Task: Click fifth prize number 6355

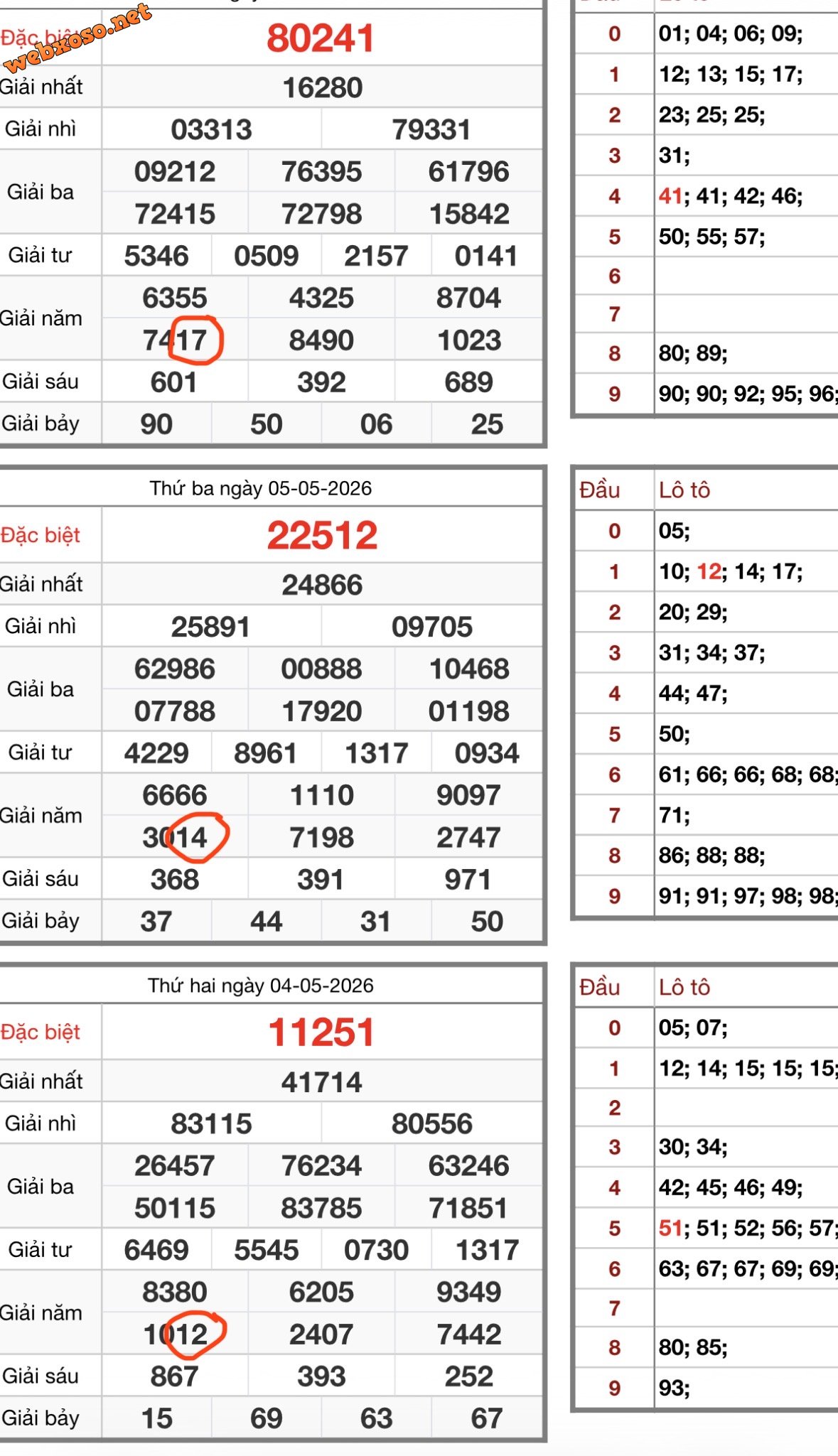Action: (x=175, y=298)
